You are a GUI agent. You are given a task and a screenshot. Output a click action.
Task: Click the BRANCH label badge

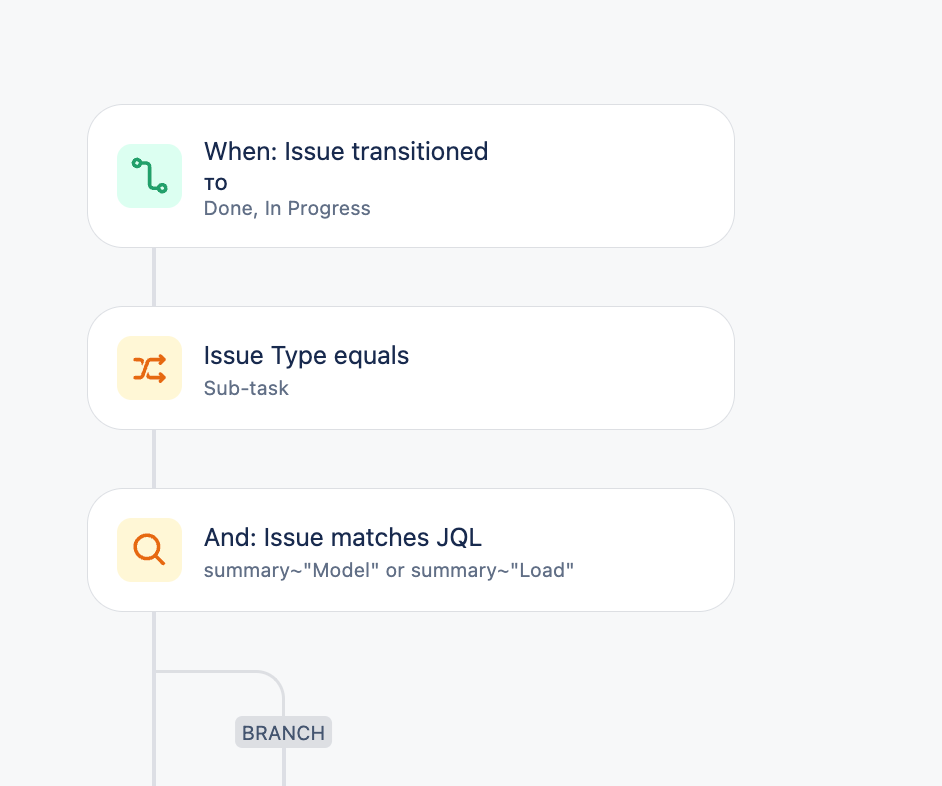tap(283, 733)
